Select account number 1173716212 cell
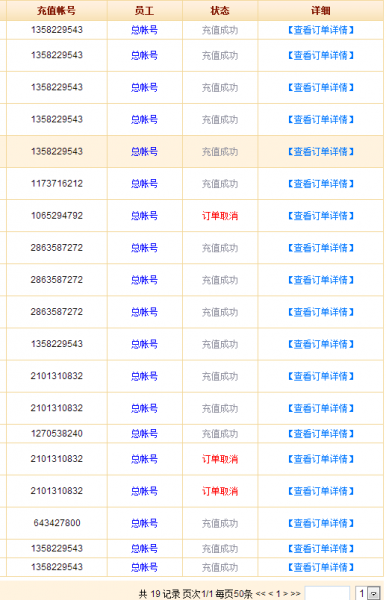Screen dimensions: 386x600 pyautogui.click(x=57, y=183)
